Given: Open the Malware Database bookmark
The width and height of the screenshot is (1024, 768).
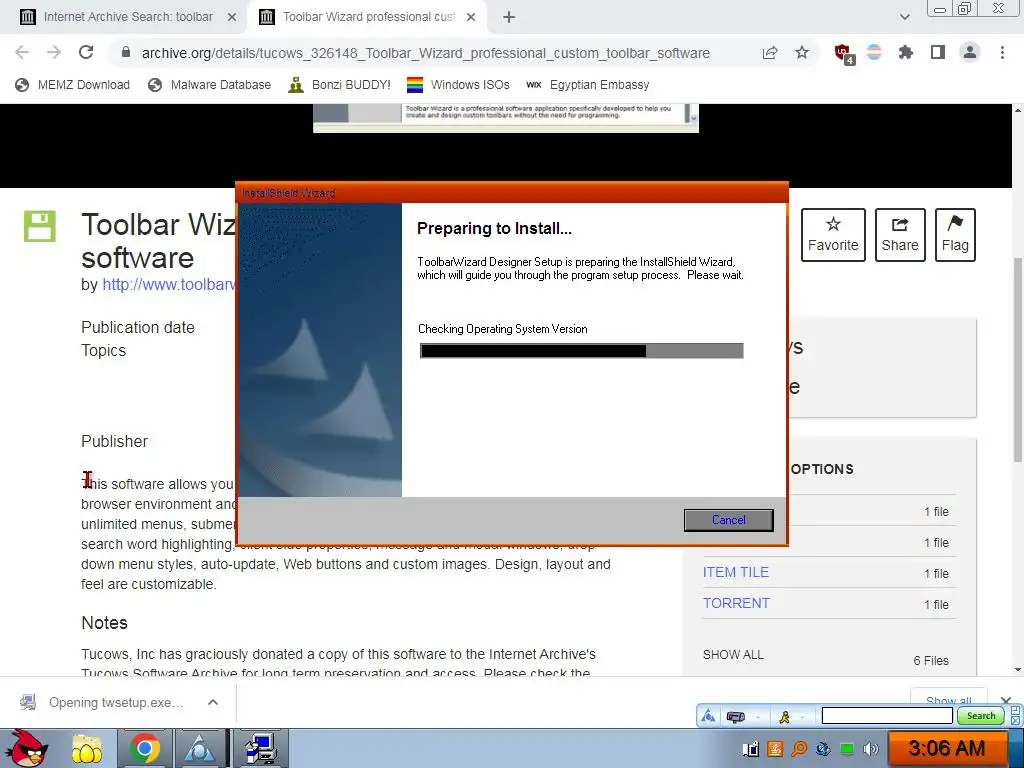Looking at the screenshot, I should [x=209, y=85].
